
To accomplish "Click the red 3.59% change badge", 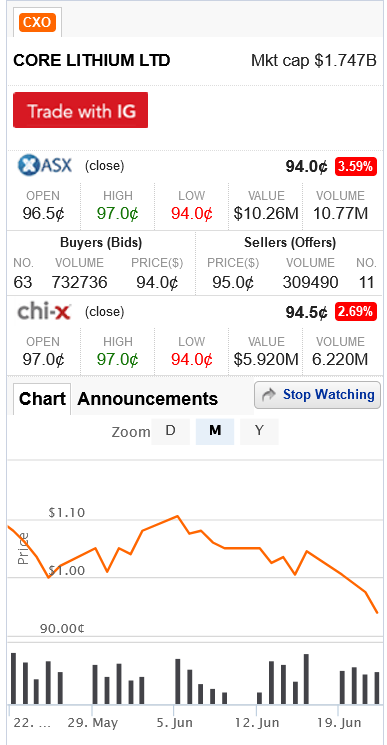I will tap(356, 167).
